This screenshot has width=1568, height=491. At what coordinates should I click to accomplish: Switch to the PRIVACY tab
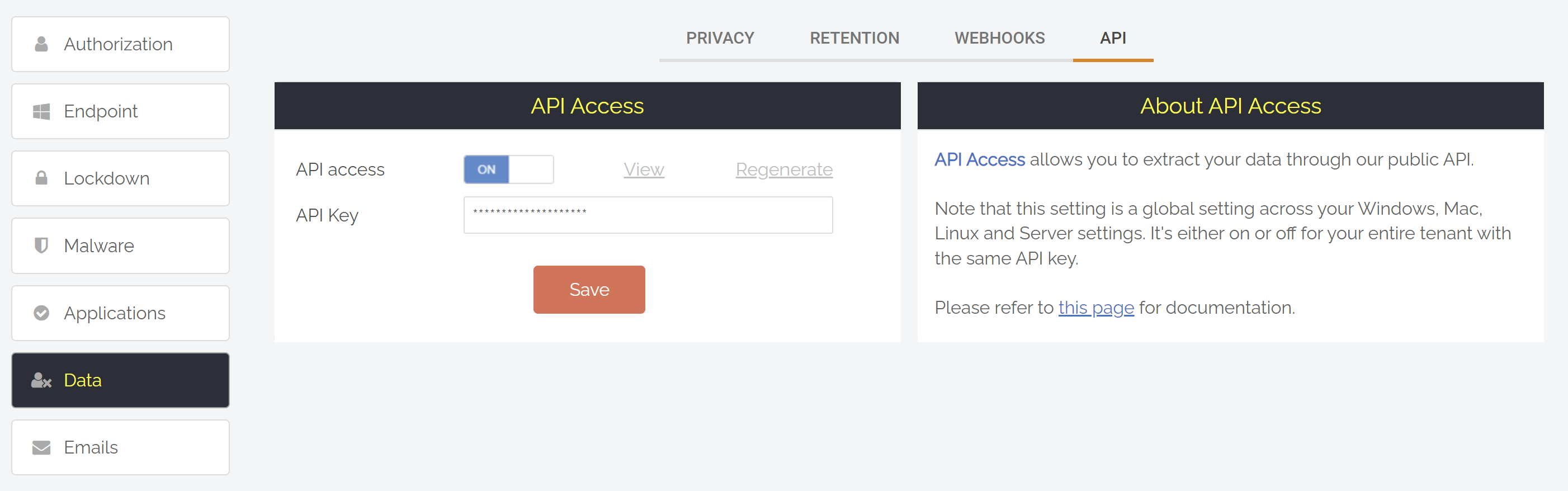coord(720,37)
